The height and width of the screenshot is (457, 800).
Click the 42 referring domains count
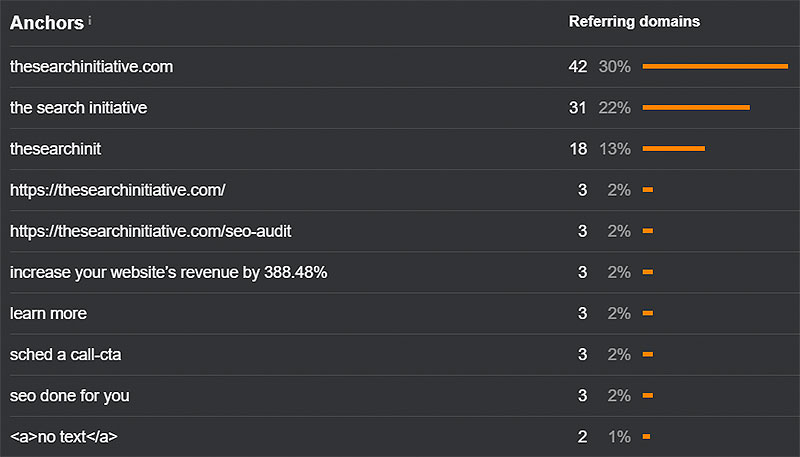point(577,67)
